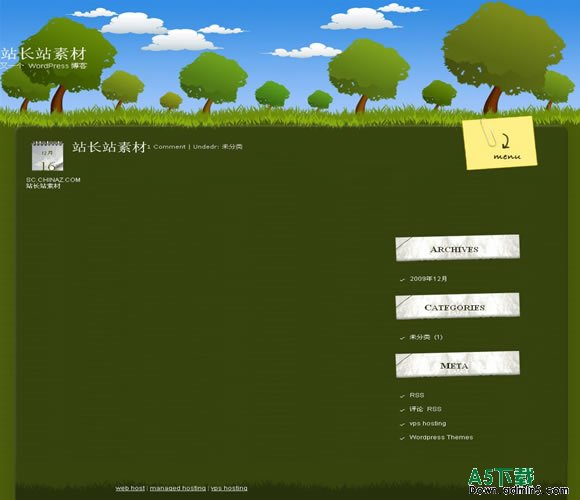Follow the managed hosting footer link
Screen dimensions: 580x500
pyautogui.click(x=178, y=488)
